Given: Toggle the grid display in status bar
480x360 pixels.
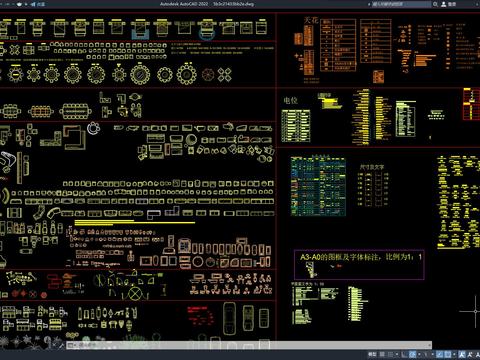Looking at the screenshot, I should (382, 354).
